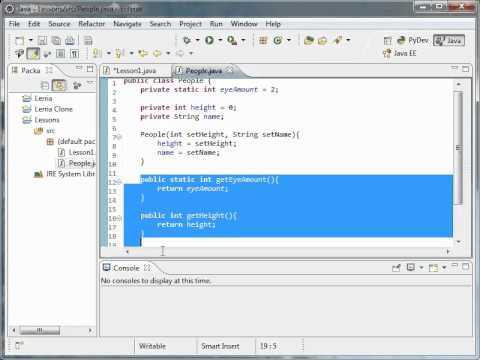Open the New file dropdown arrow
480x360 pixels.
click(x=31, y=40)
